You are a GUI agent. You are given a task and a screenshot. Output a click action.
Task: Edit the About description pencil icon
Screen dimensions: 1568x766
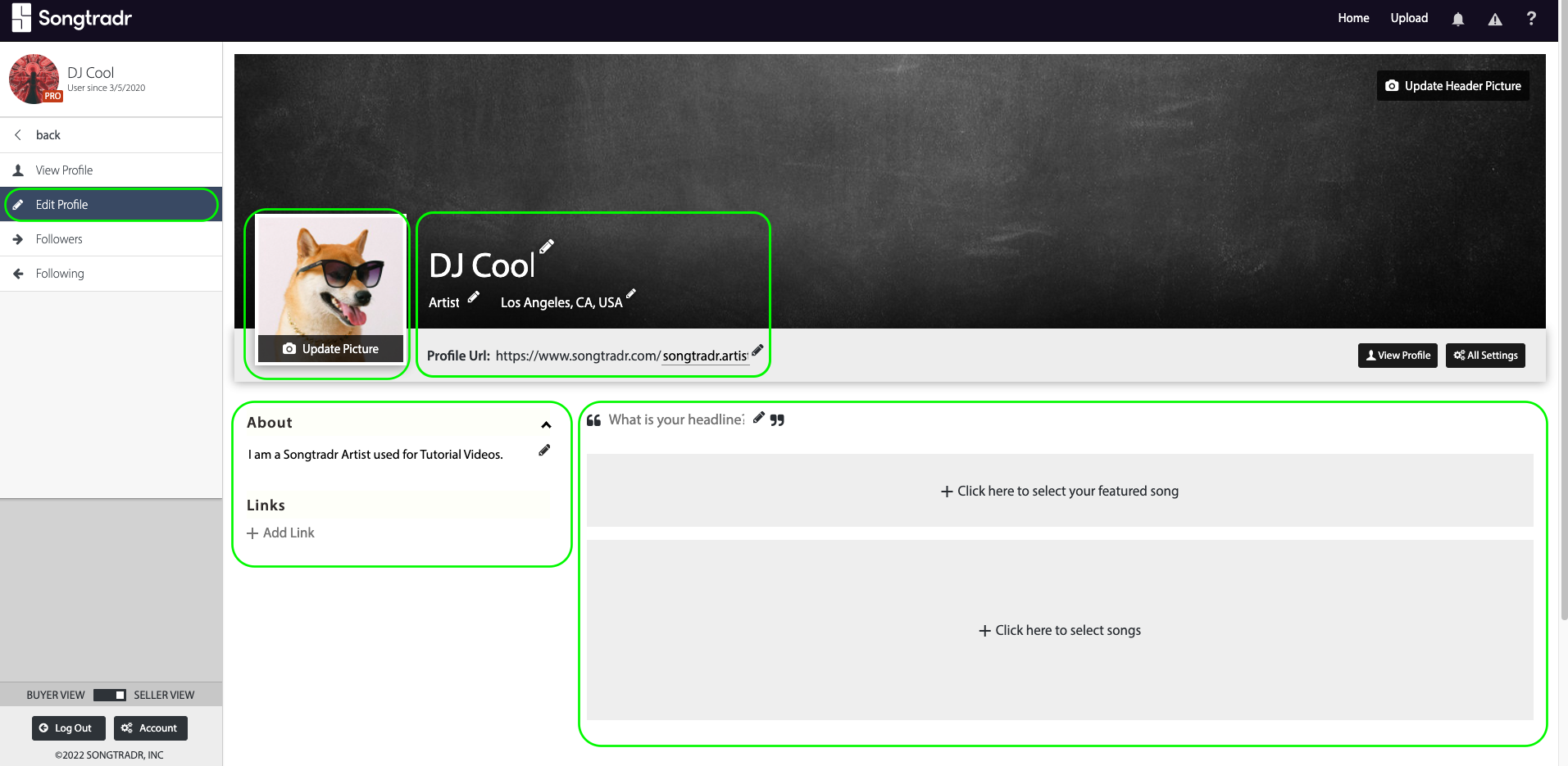coord(544,450)
